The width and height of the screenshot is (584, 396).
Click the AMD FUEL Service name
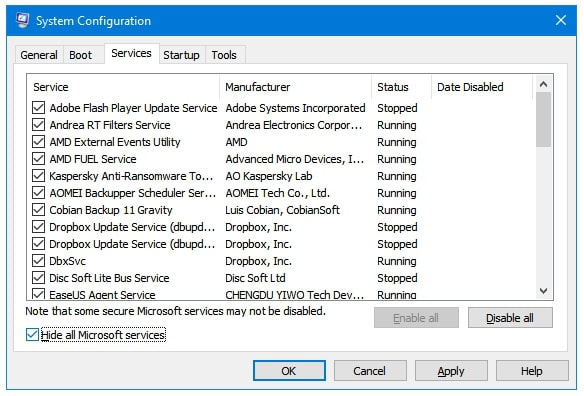[93, 159]
